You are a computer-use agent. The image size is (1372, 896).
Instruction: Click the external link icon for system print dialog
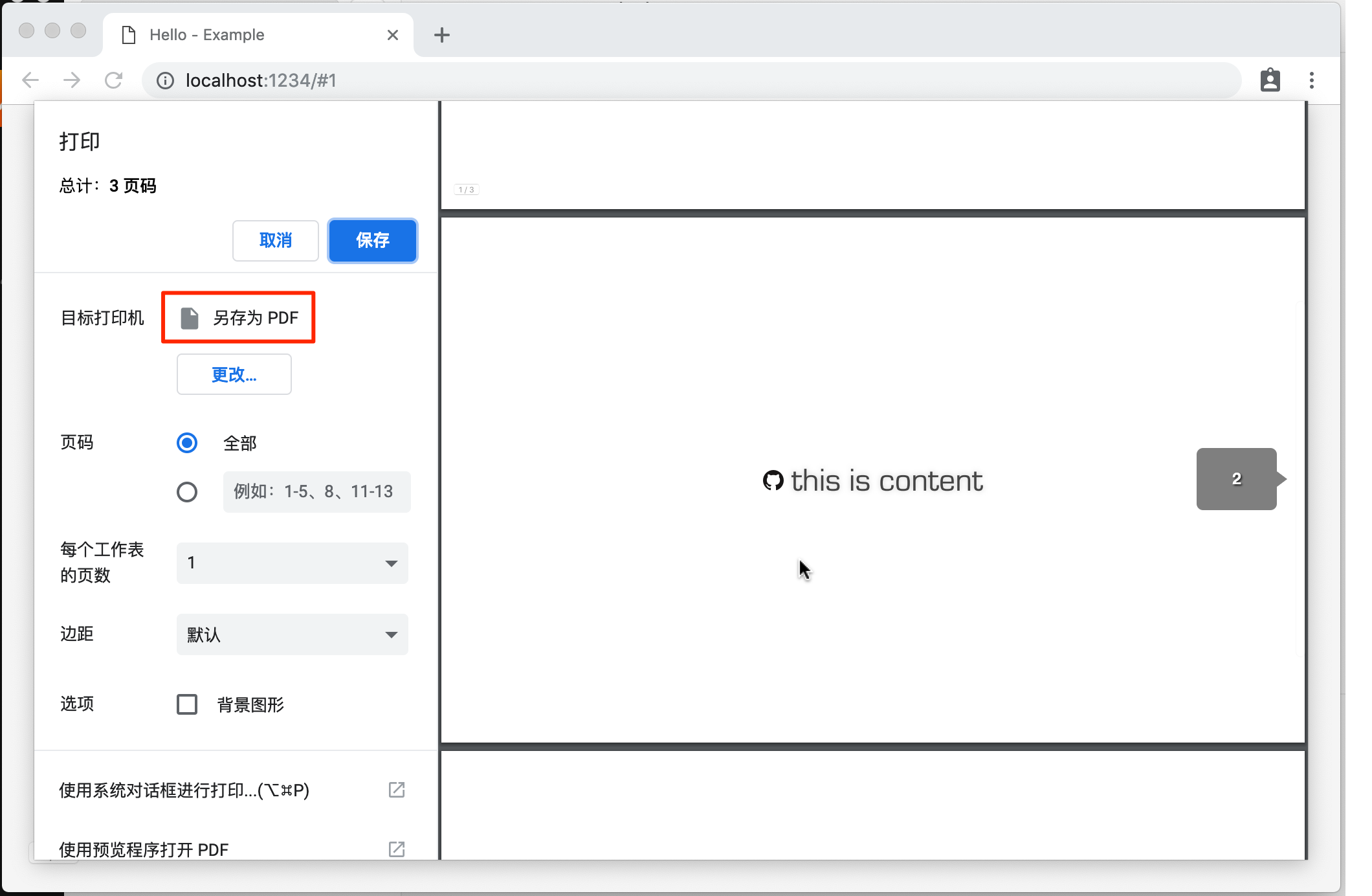pos(396,790)
